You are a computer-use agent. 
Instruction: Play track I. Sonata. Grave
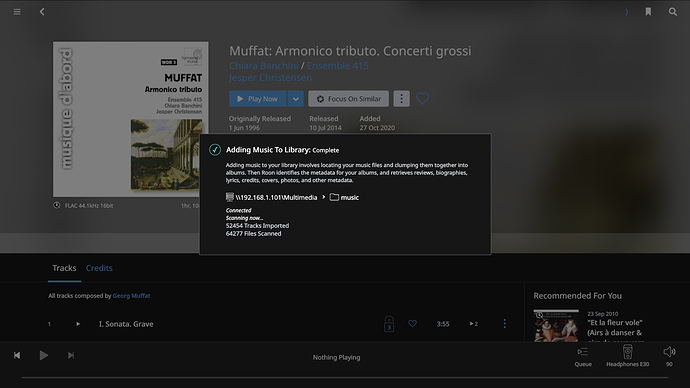(78, 324)
